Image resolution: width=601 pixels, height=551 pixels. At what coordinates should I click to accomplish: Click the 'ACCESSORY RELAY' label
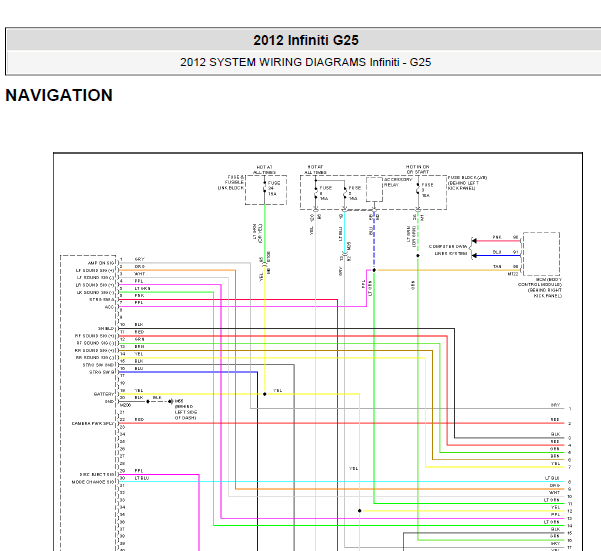coord(398,182)
